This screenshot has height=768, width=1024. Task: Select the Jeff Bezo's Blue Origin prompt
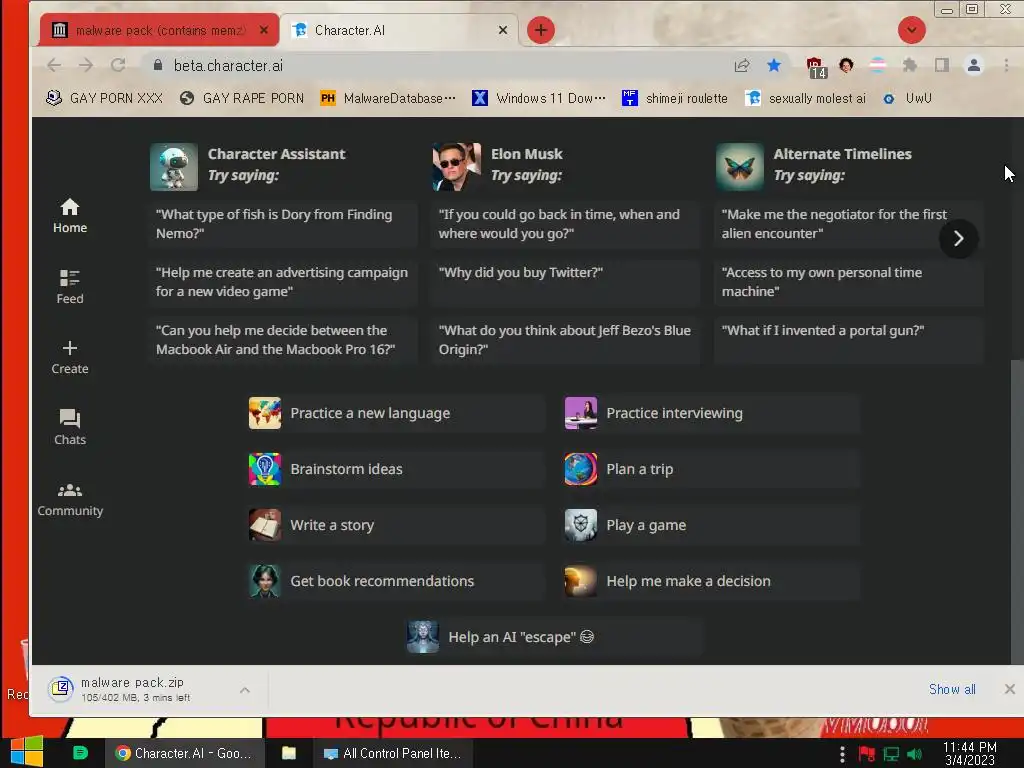click(565, 340)
